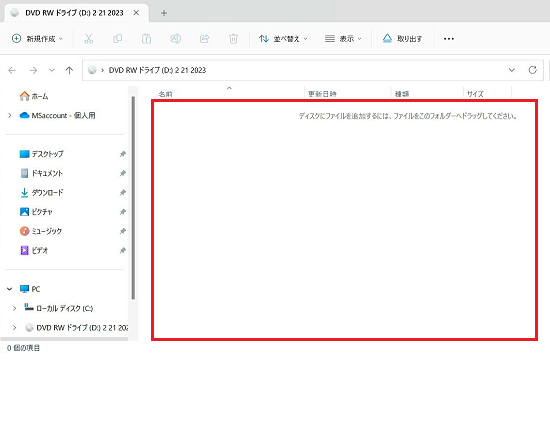
Task: Click pin icon next to デスクトップ
Action: 123,154
